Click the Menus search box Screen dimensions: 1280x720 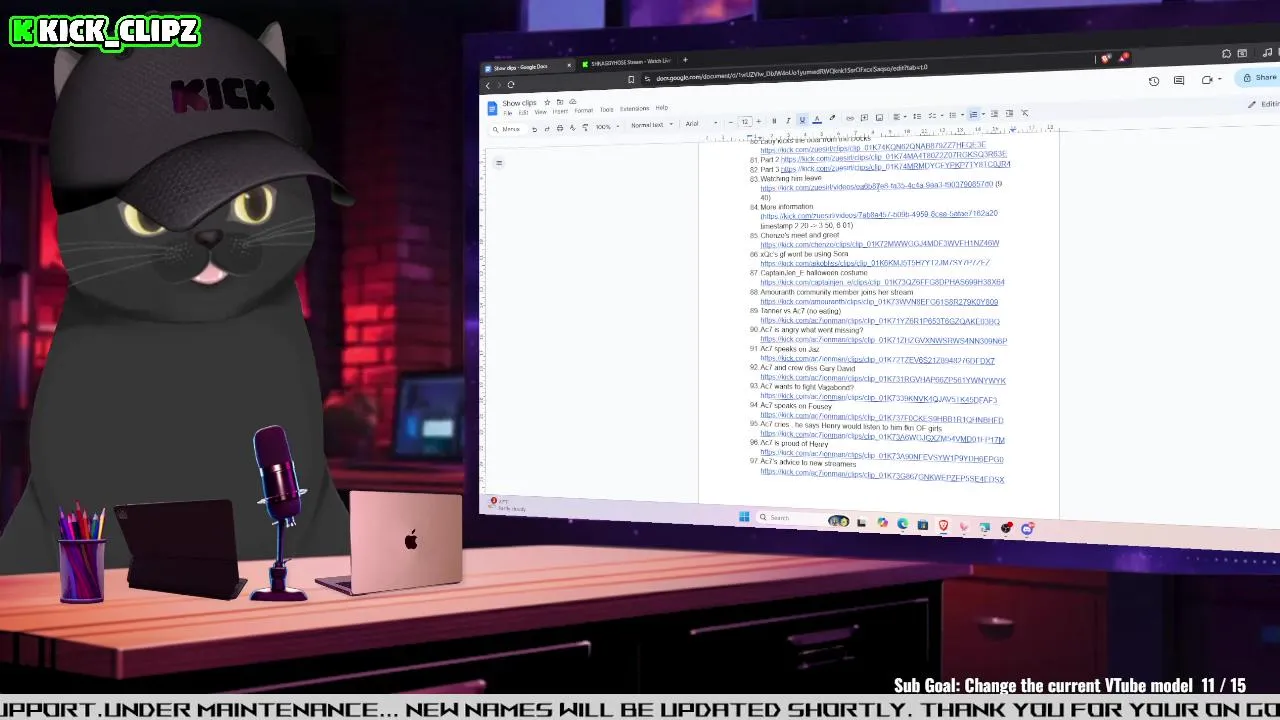pos(507,129)
